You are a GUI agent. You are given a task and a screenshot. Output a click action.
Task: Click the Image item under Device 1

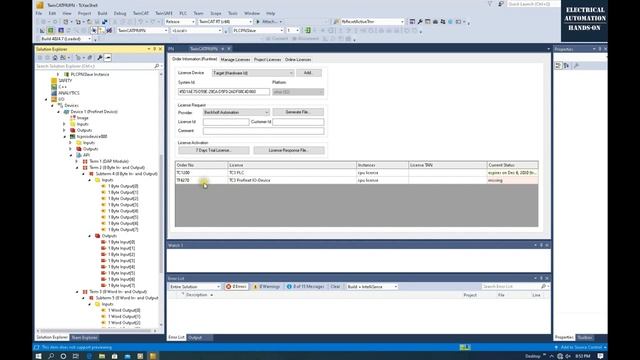click(x=82, y=118)
